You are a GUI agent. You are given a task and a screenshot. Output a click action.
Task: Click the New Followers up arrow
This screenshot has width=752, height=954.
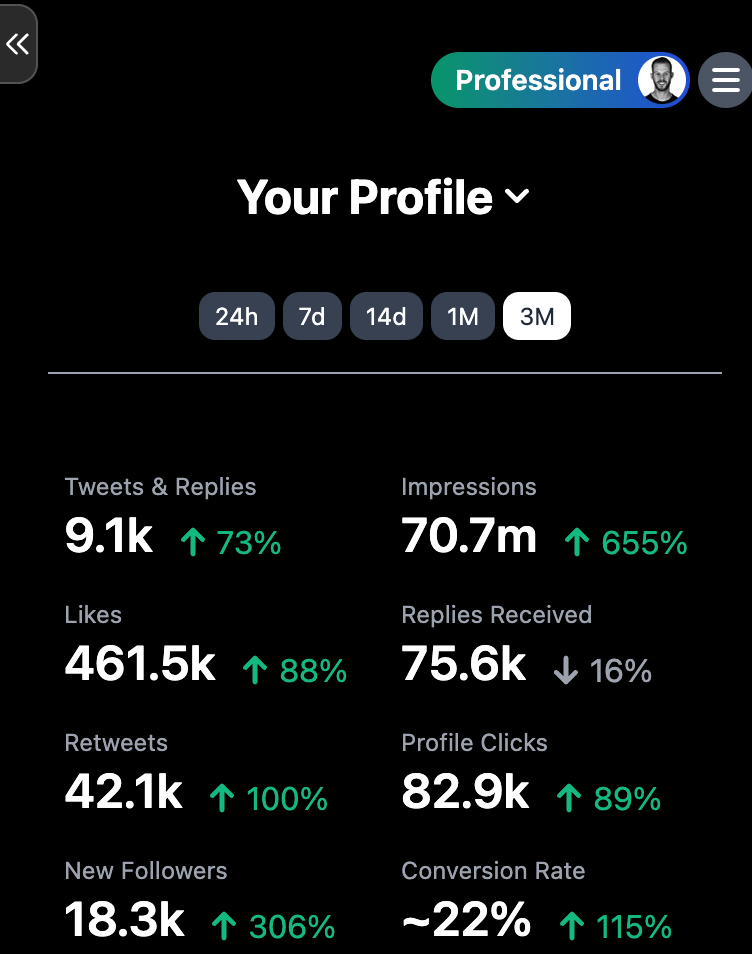[224, 926]
